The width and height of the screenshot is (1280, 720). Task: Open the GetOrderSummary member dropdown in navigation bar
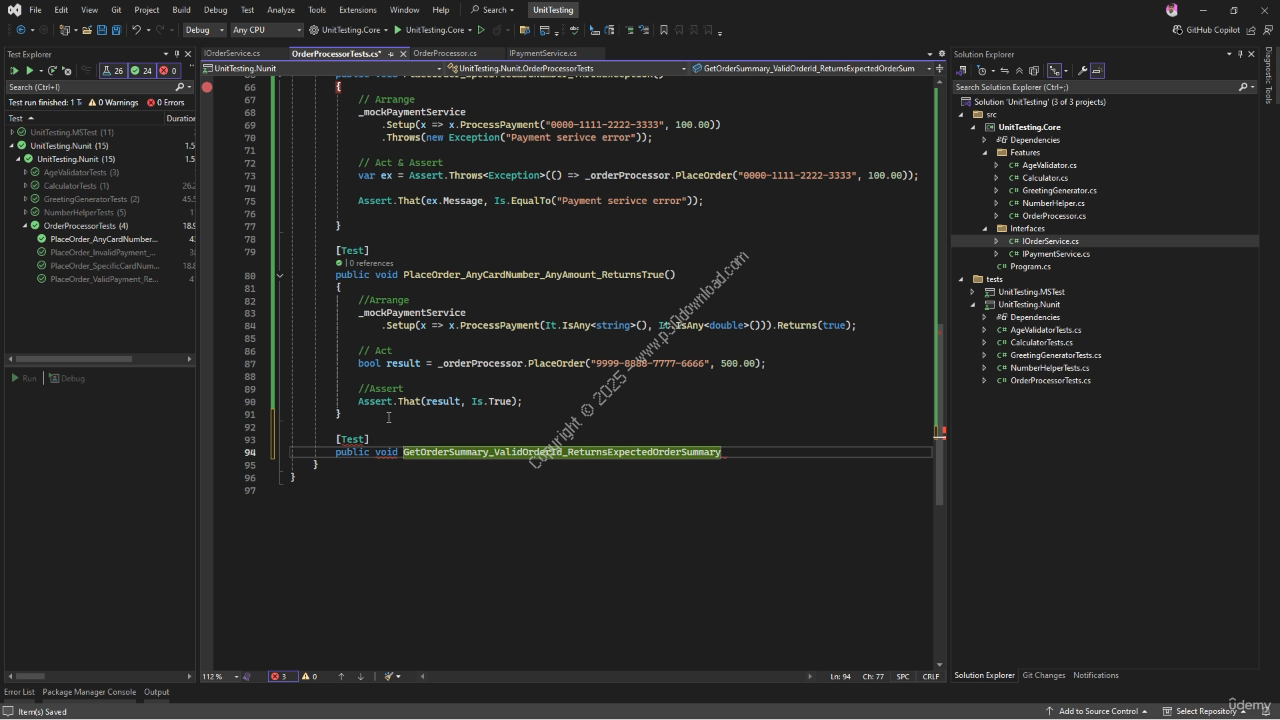pos(812,68)
